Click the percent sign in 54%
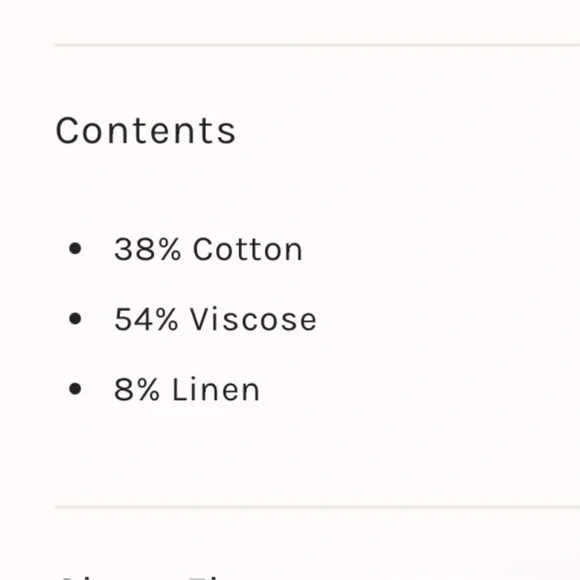The width and height of the screenshot is (580, 580). click(167, 319)
